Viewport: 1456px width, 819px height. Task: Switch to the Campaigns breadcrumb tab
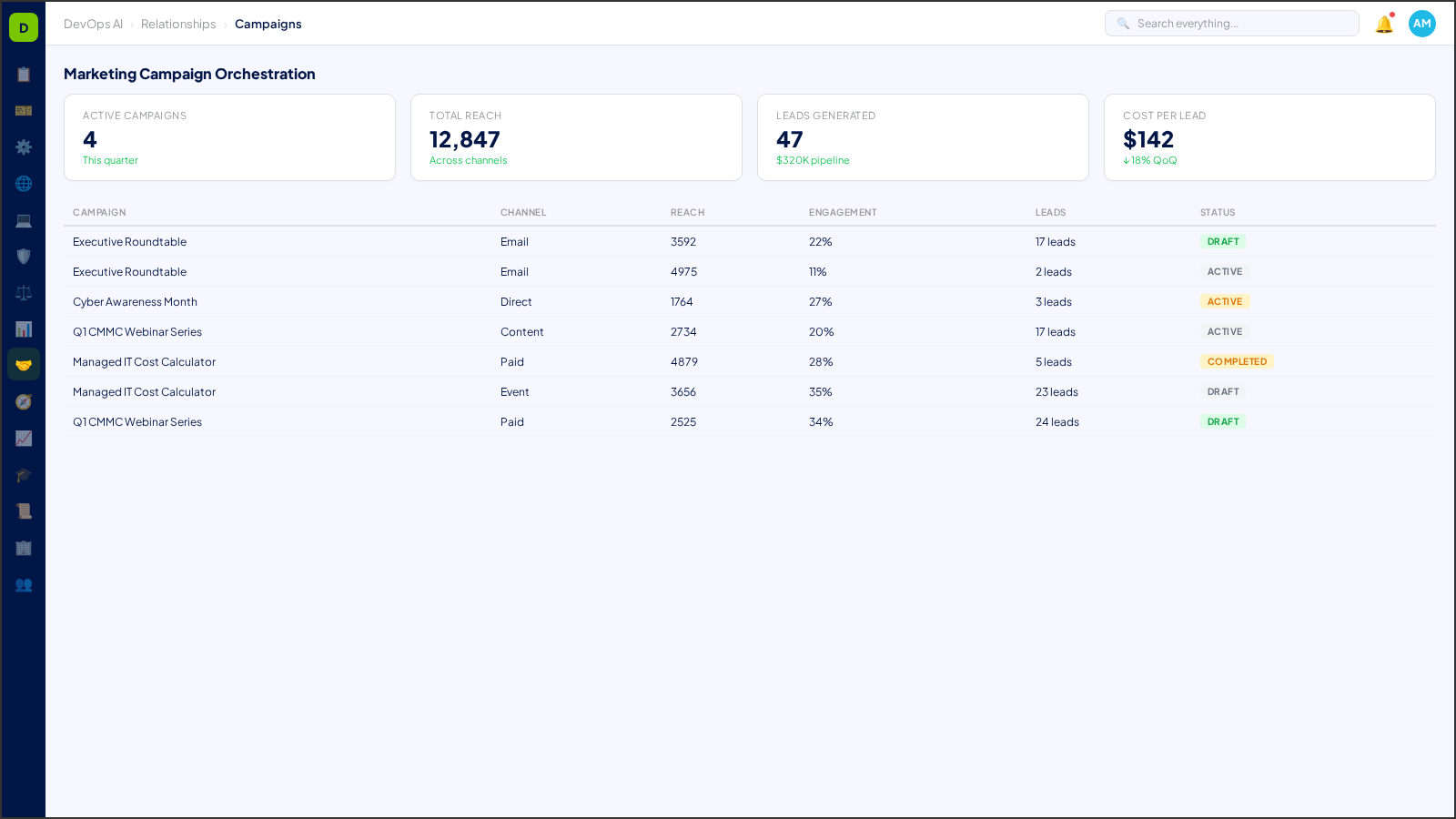click(x=268, y=24)
